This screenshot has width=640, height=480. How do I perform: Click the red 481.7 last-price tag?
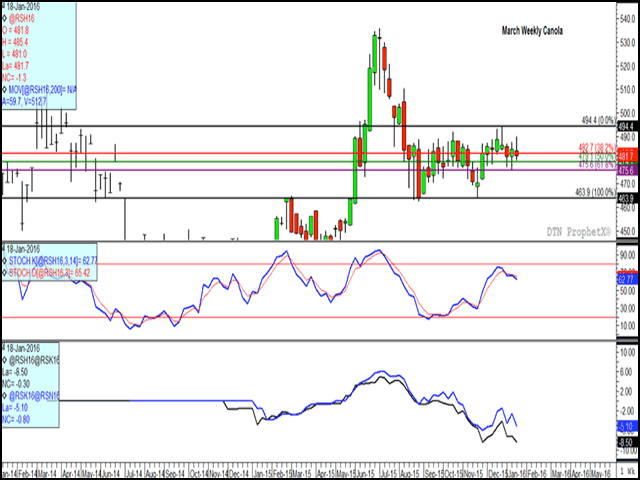(x=628, y=156)
